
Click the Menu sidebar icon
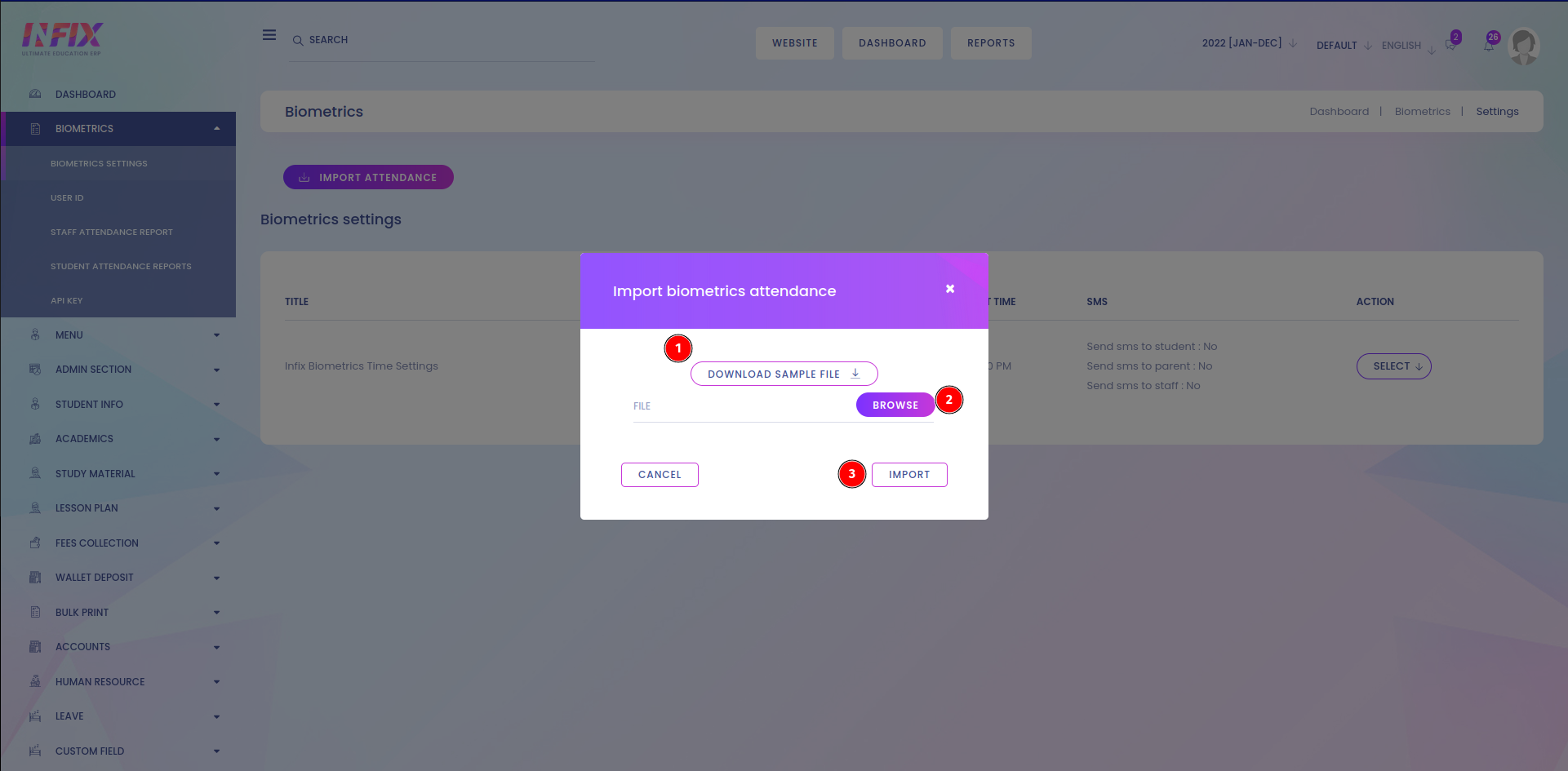click(x=35, y=335)
